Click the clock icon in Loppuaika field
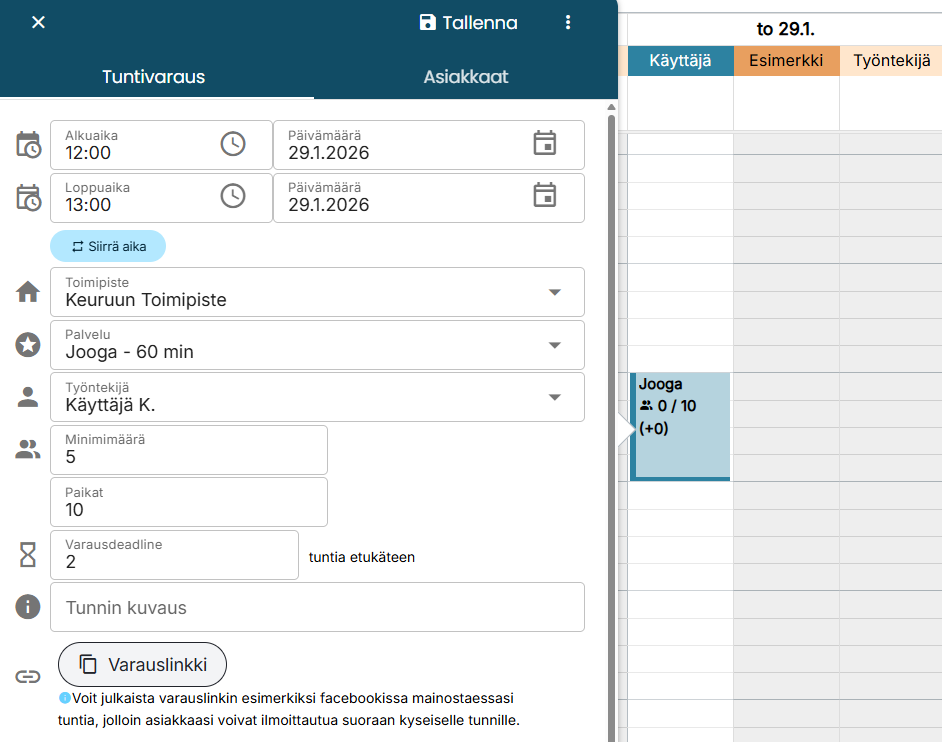This screenshot has height=742, width=942. [x=232, y=196]
